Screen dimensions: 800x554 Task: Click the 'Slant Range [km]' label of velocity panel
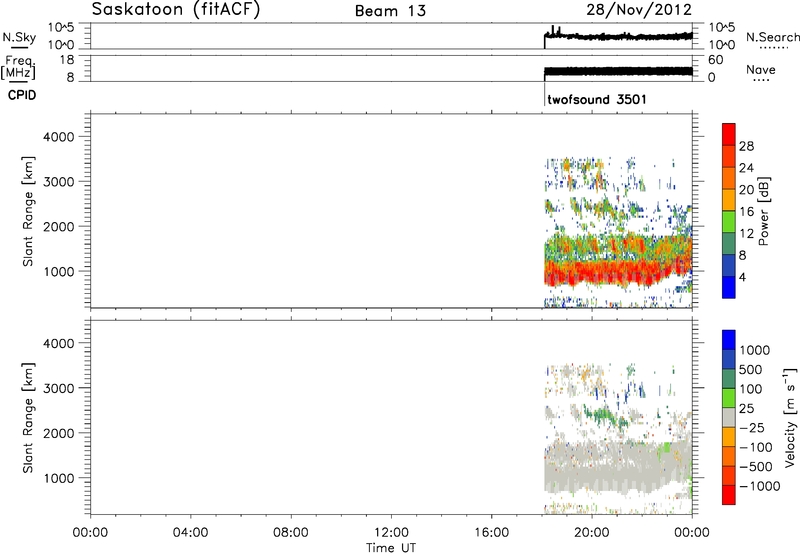(28, 418)
